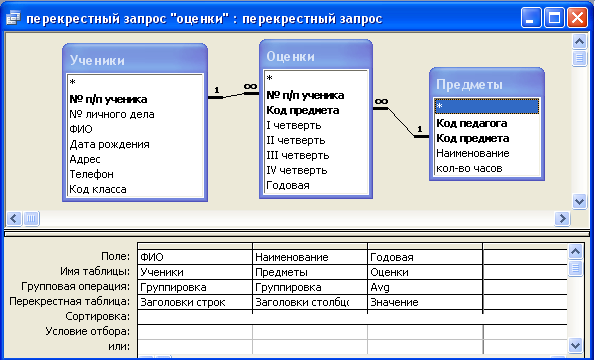This screenshot has height=361, width=595.
Task: Select the Оценки table title
Action: pos(290,56)
